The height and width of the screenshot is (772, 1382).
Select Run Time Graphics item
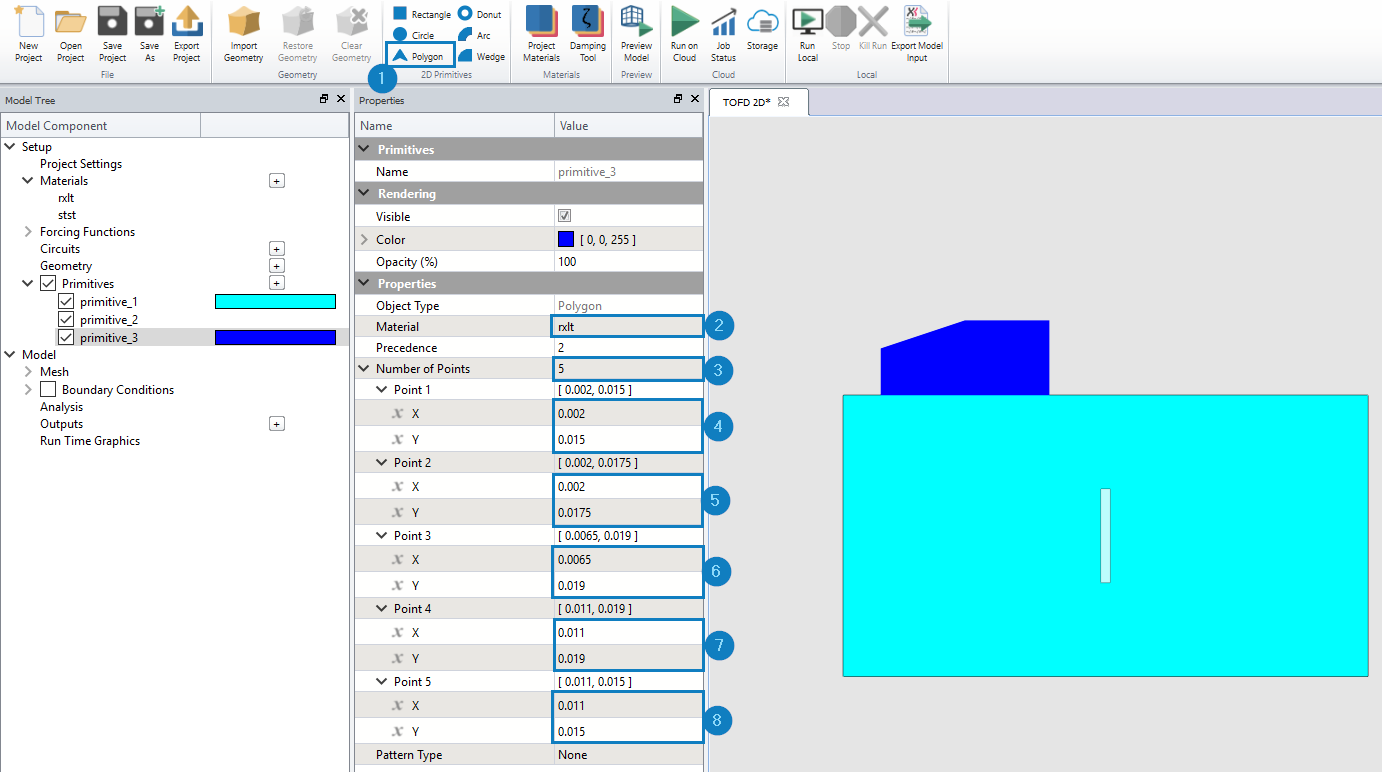point(90,441)
